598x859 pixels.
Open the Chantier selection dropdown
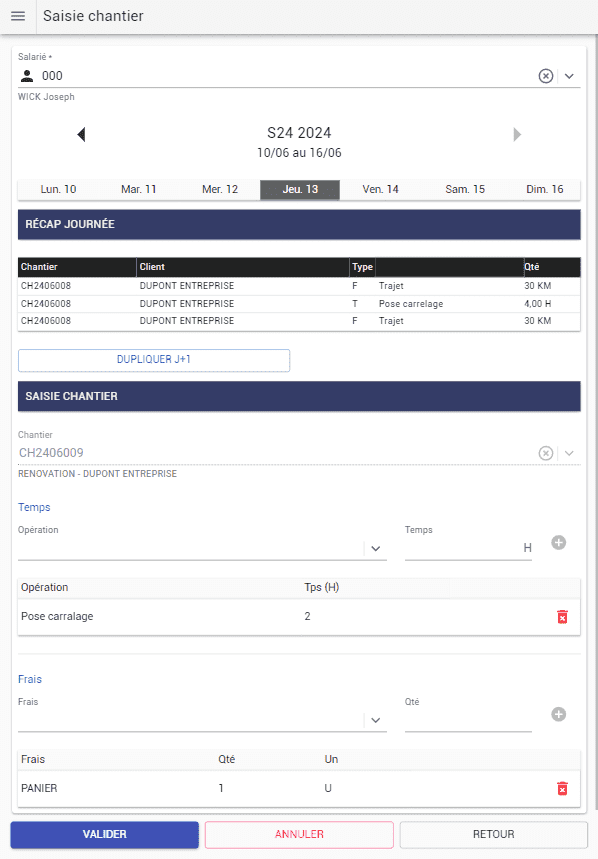(x=570, y=453)
